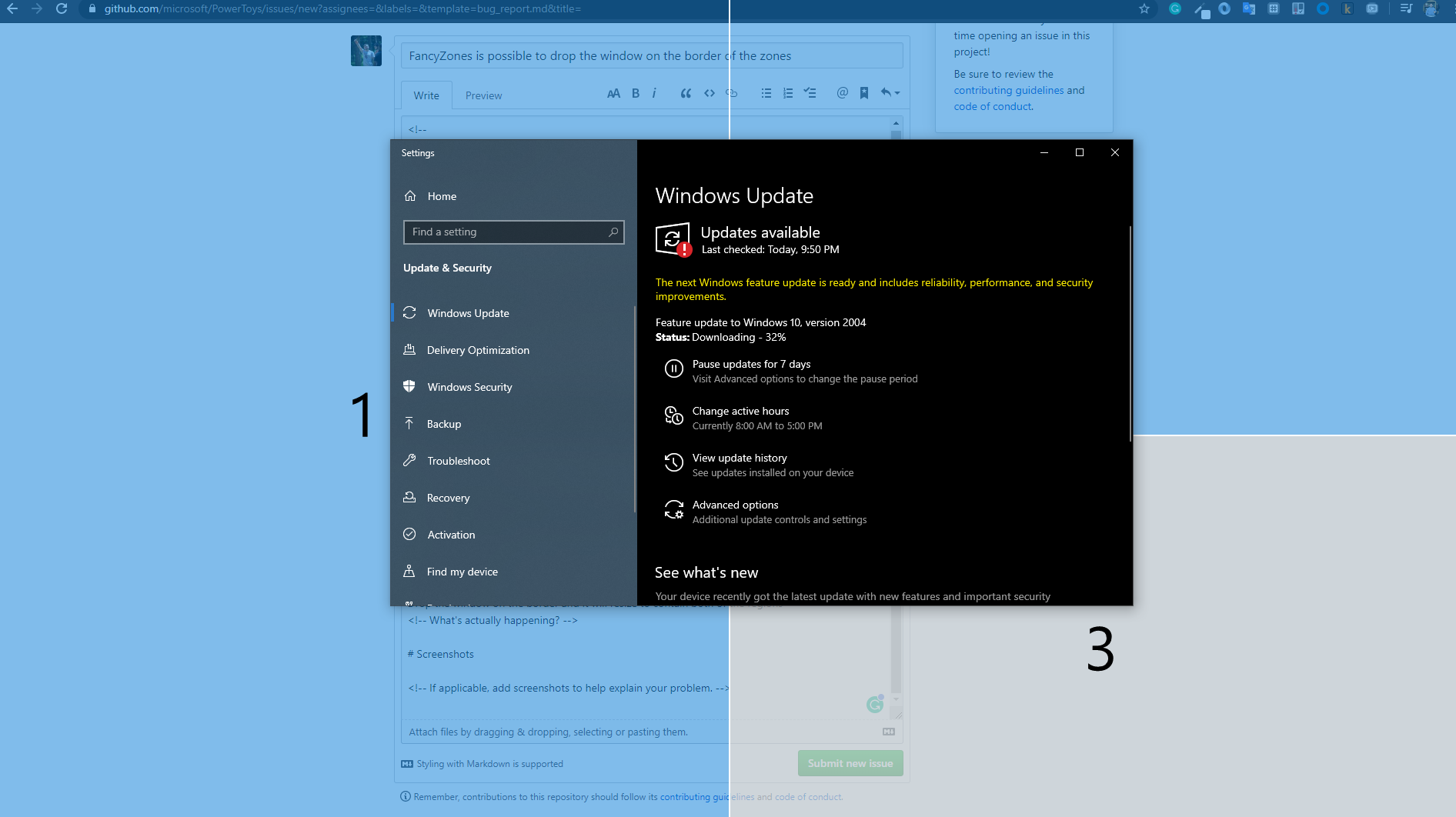Insert a quote block

[685, 93]
